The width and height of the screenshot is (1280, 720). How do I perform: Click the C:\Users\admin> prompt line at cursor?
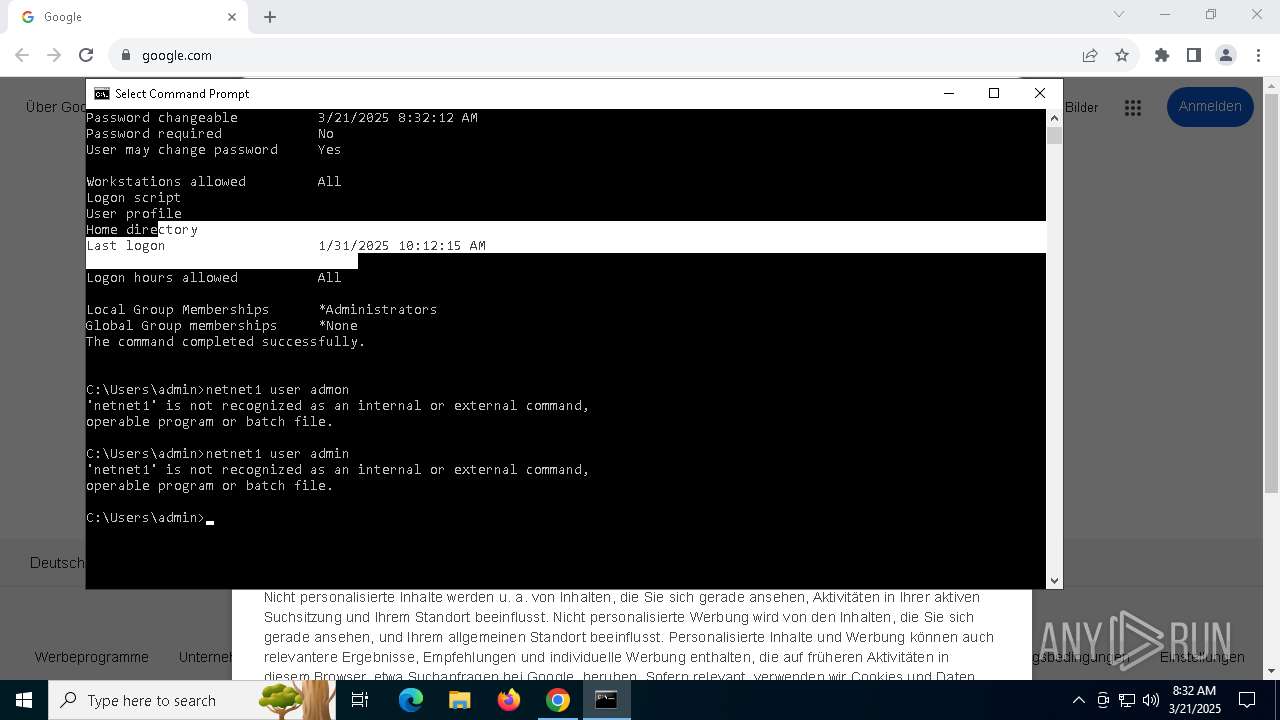coord(150,518)
